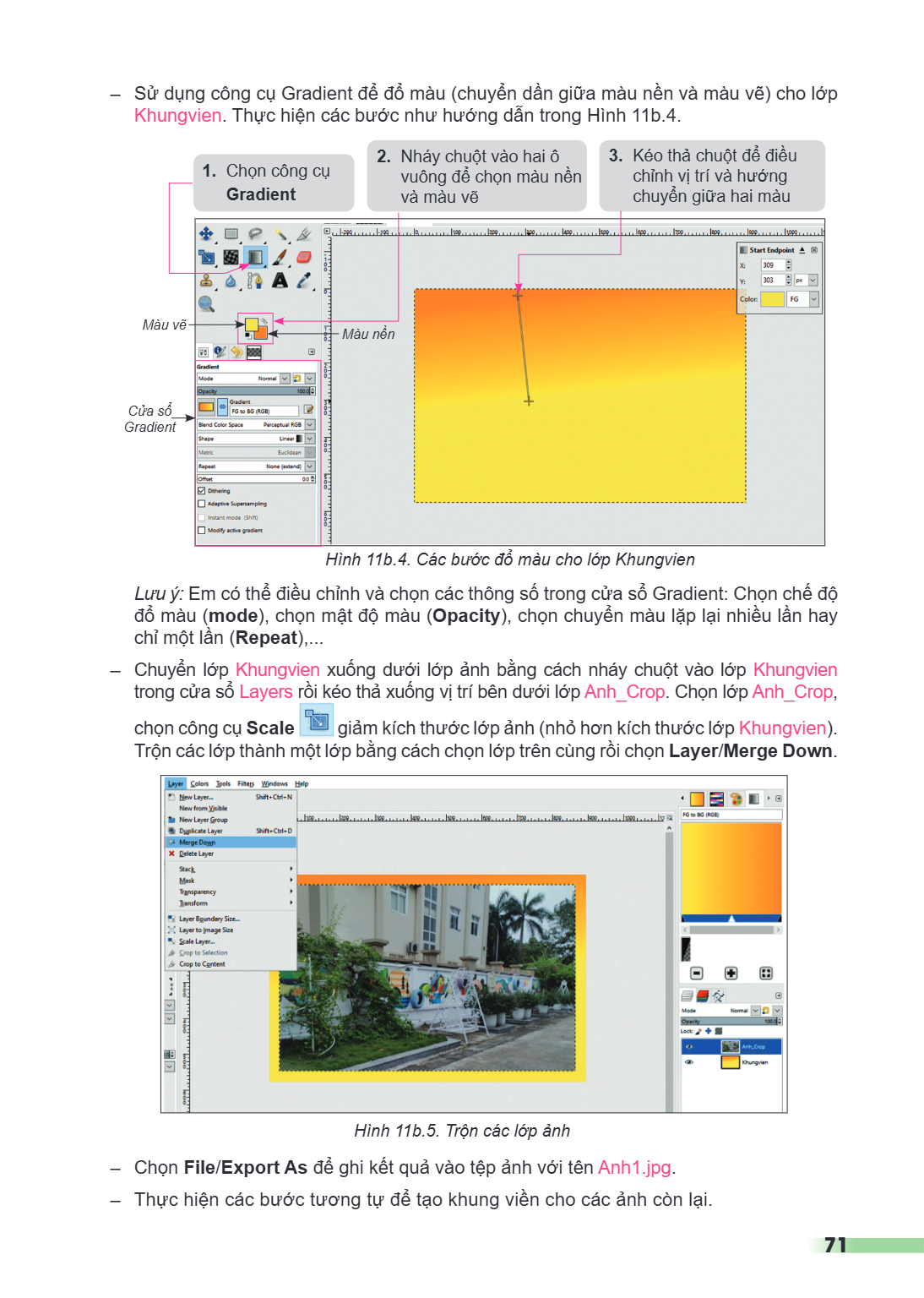Toggle lock pixels brush icon

click(x=698, y=1031)
